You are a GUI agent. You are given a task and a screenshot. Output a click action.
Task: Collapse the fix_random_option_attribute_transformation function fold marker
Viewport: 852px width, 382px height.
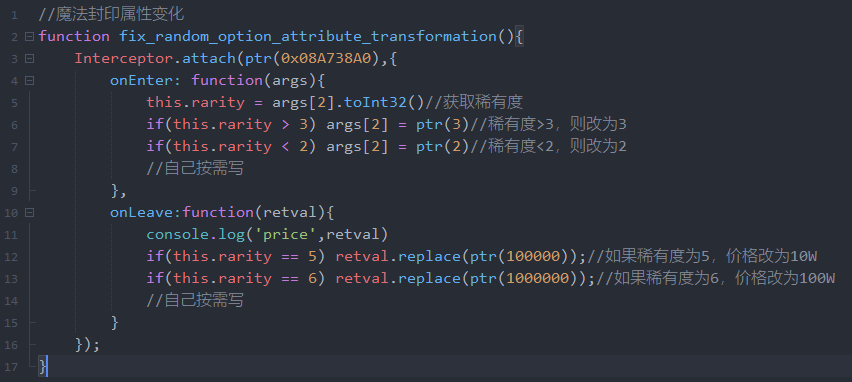(29, 36)
